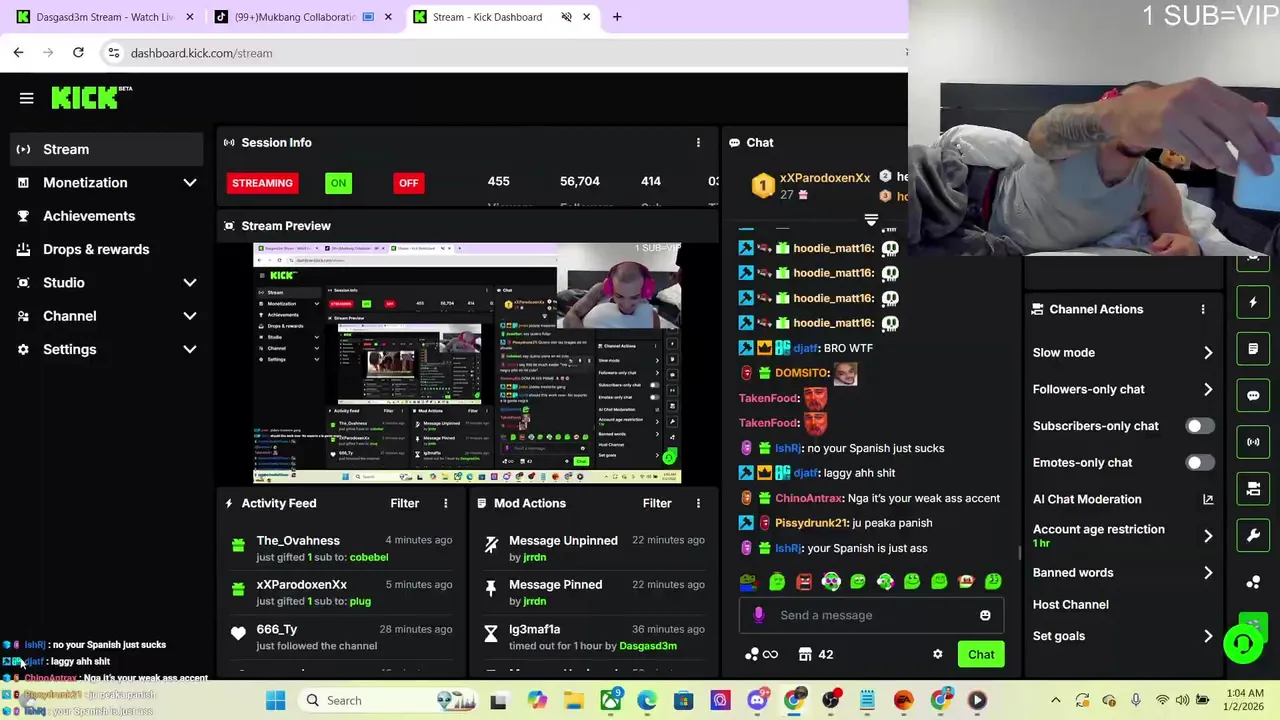The image size is (1280, 720).
Task: Open Mod Actions three-dot menu
Action: [x=698, y=503]
